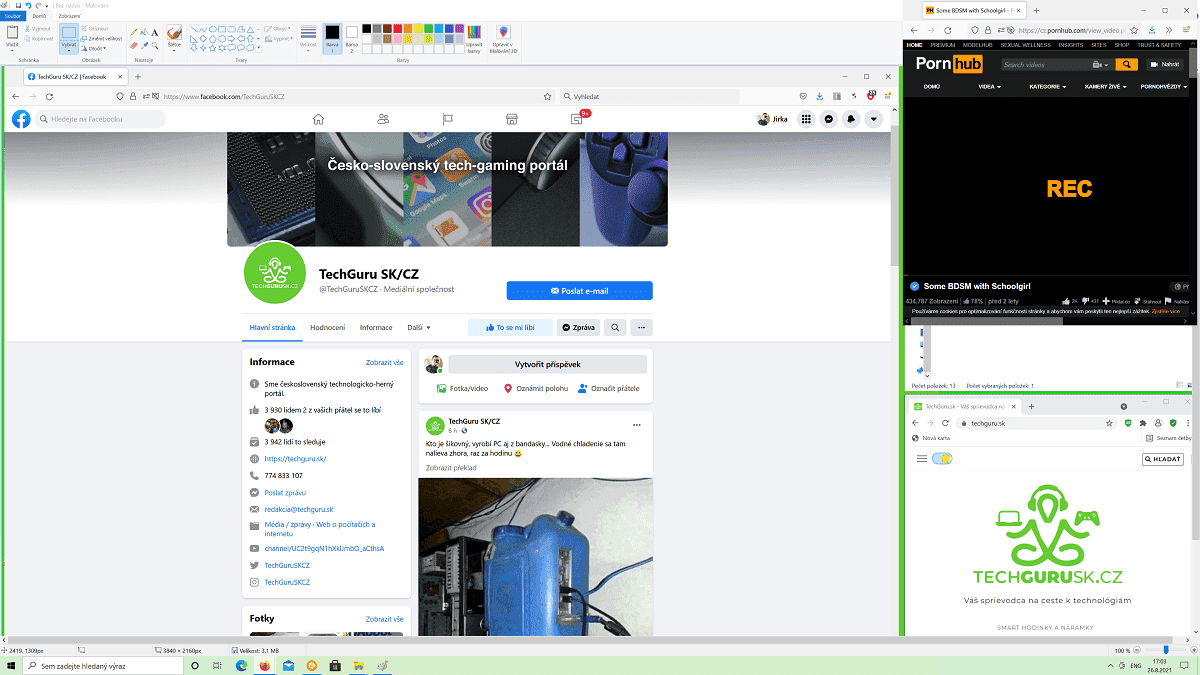The height and width of the screenshot is (675, 1200).
Task: Open Facebook notifications bell
Action: (x=852, y=119)
